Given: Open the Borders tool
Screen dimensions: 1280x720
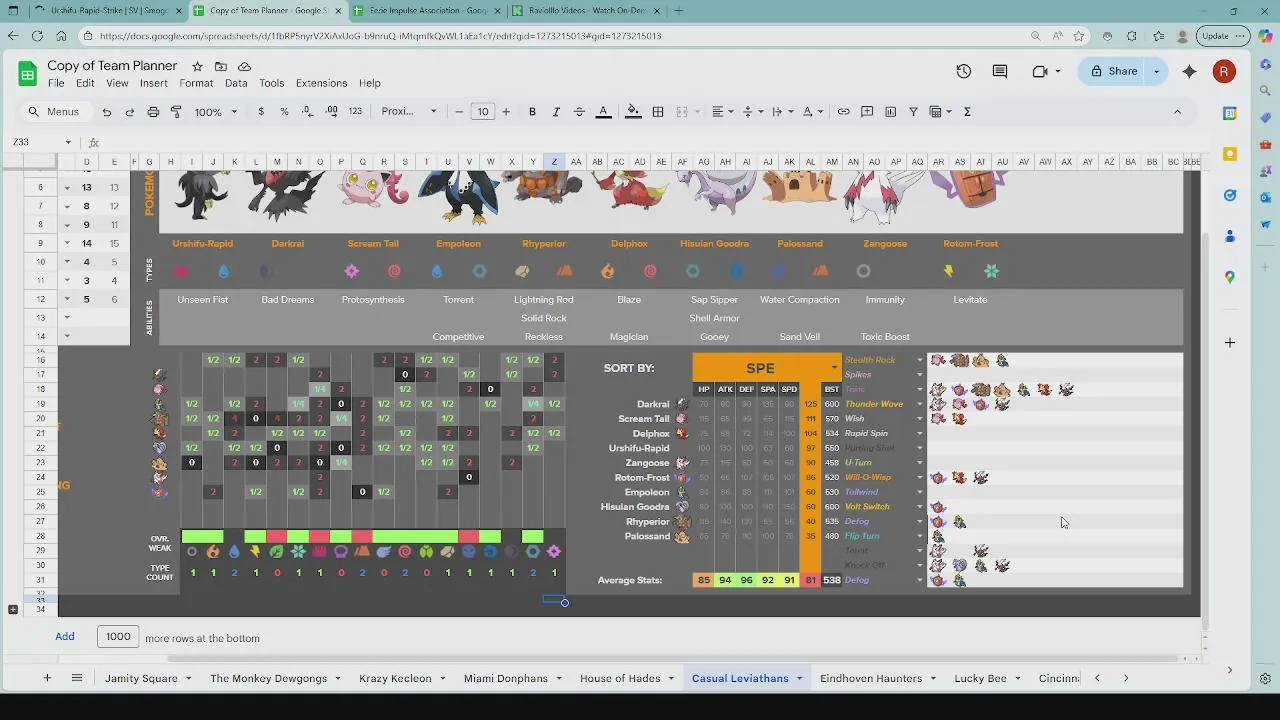Looking at the screenshot, I should tap(658, 112).
